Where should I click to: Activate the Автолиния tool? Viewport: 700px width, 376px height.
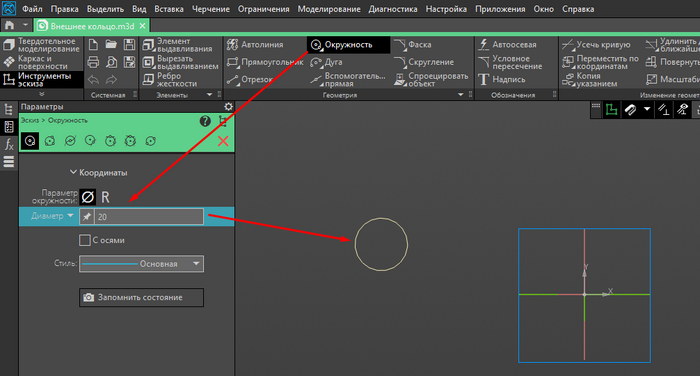coord(255,45)
